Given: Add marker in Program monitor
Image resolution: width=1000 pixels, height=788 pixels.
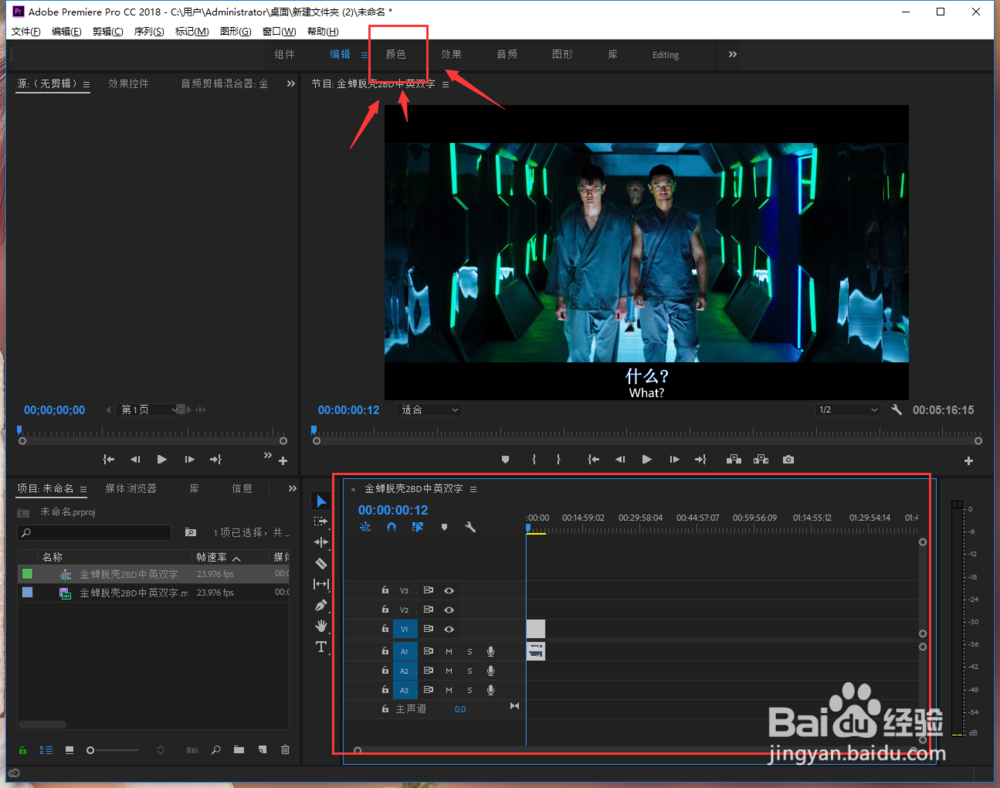Looking at the screenshot, I should click(505, 460).
